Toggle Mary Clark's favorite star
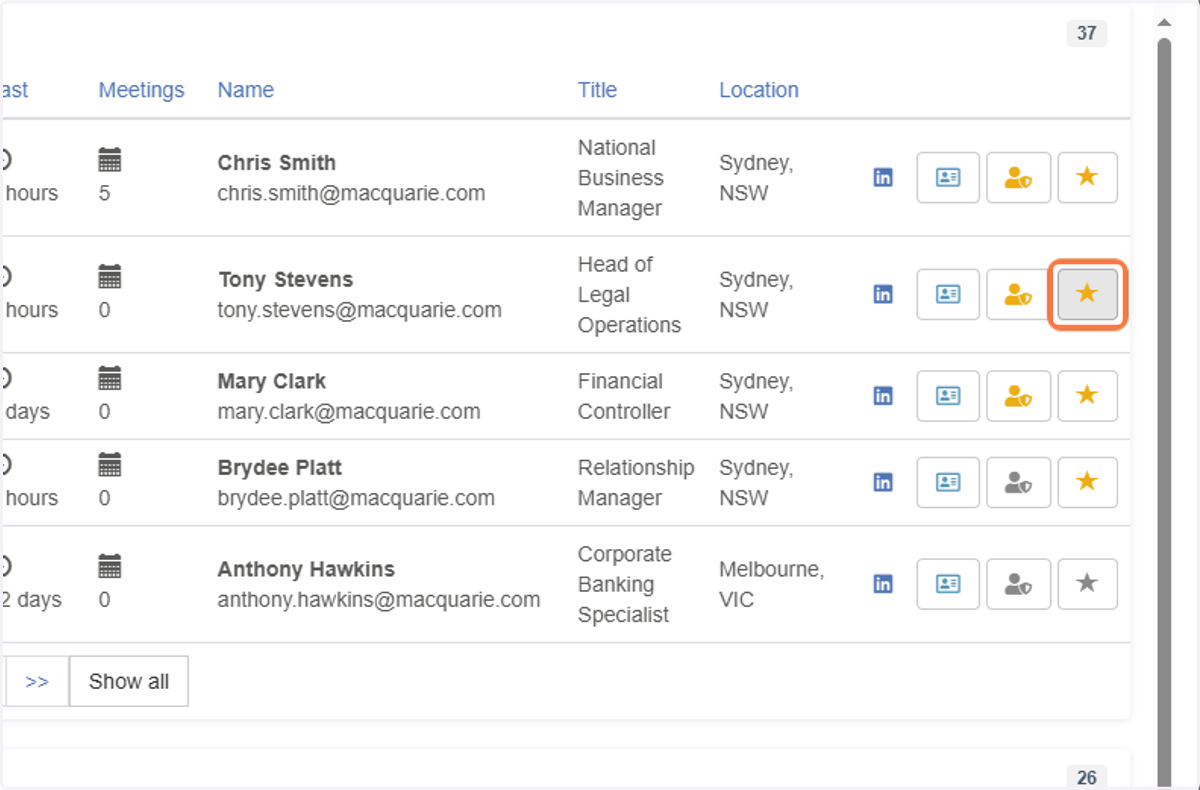Screen dimensions: 1200x790 point(1087,396)
